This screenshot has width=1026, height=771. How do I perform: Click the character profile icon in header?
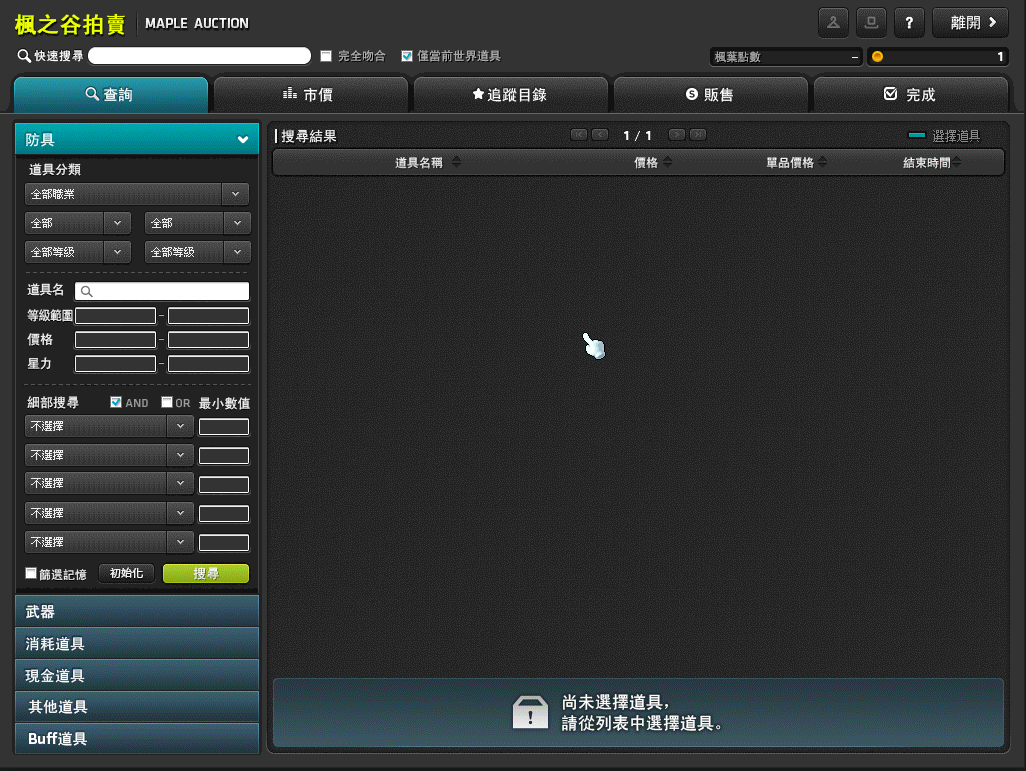click(x=833, y=23)
